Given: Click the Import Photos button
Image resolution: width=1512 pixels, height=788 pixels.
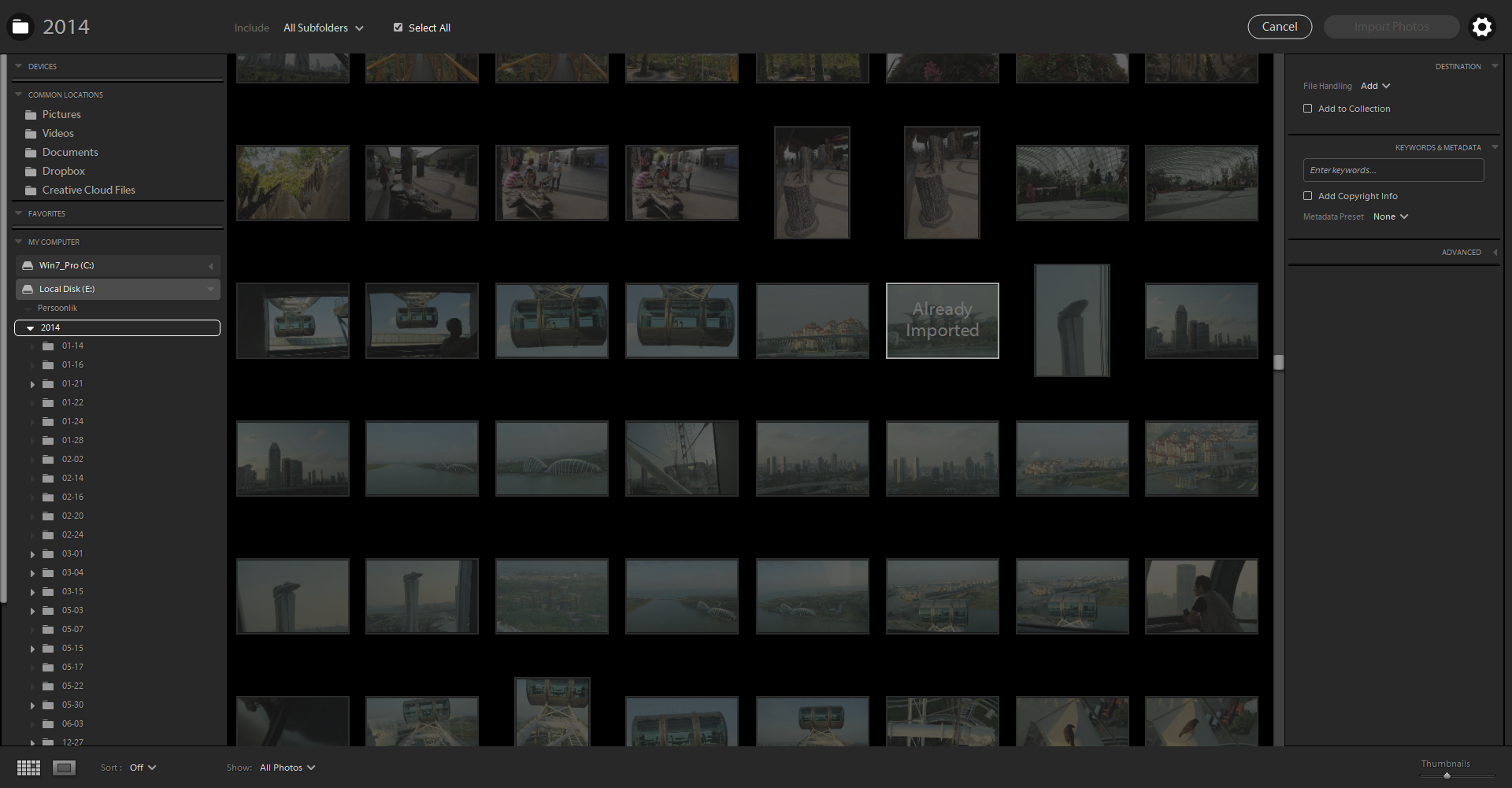Looking at the screenshot, I should click(1392, 27).
